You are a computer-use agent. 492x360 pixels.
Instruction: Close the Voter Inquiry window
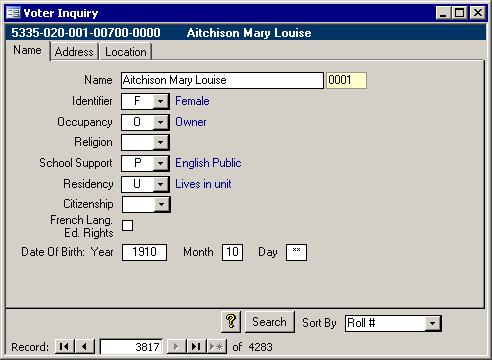[x=477, y=13]
